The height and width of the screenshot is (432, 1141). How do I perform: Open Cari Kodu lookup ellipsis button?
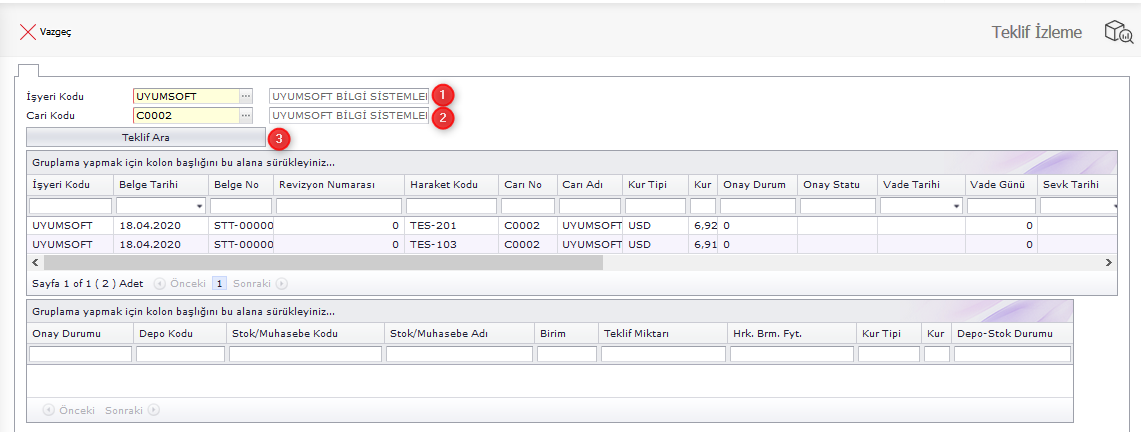(245, 115)
